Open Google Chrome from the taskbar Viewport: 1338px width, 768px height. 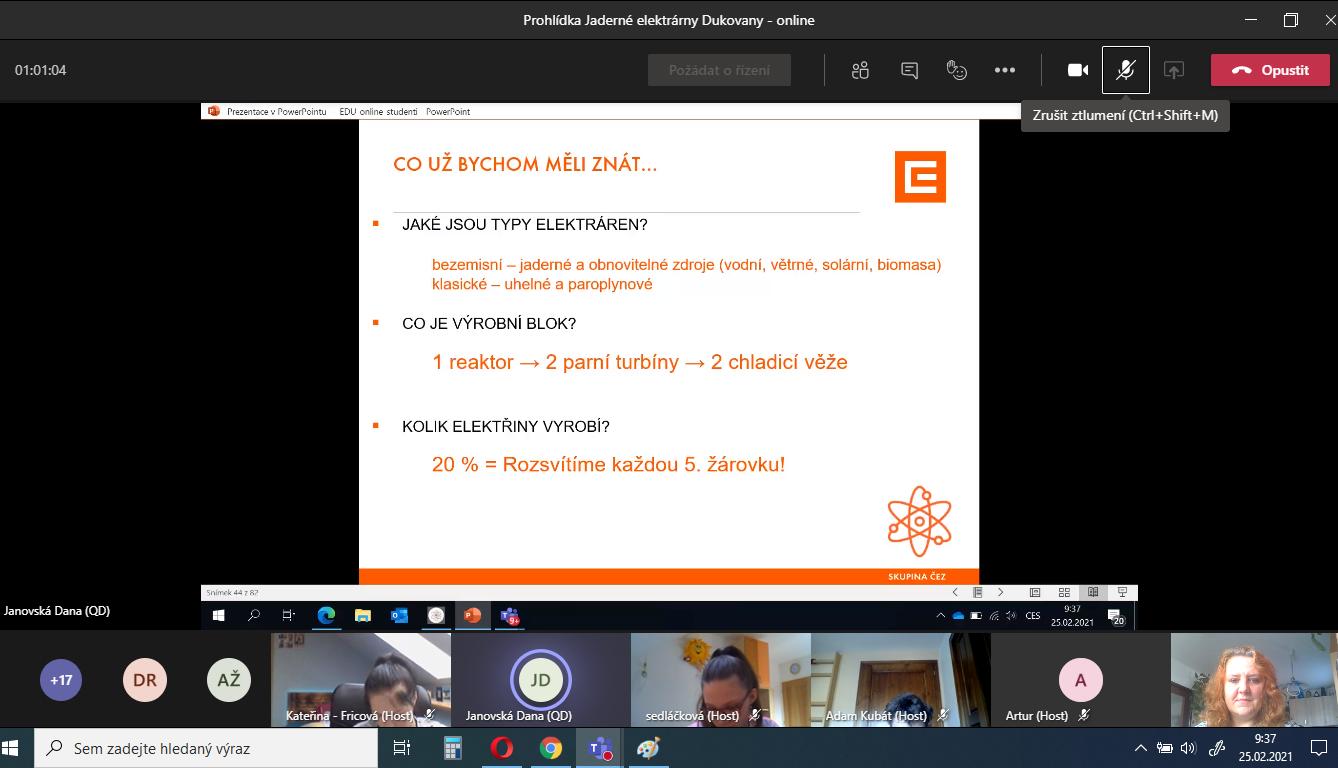tap(550, 748)
